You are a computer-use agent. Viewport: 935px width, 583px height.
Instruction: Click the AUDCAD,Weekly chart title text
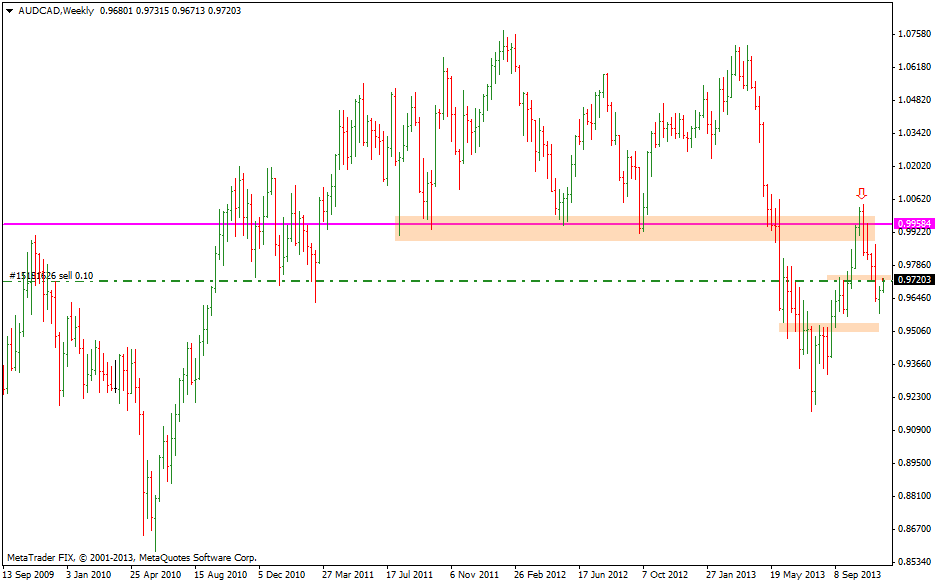pyautogui.click(x=56, y=10)
